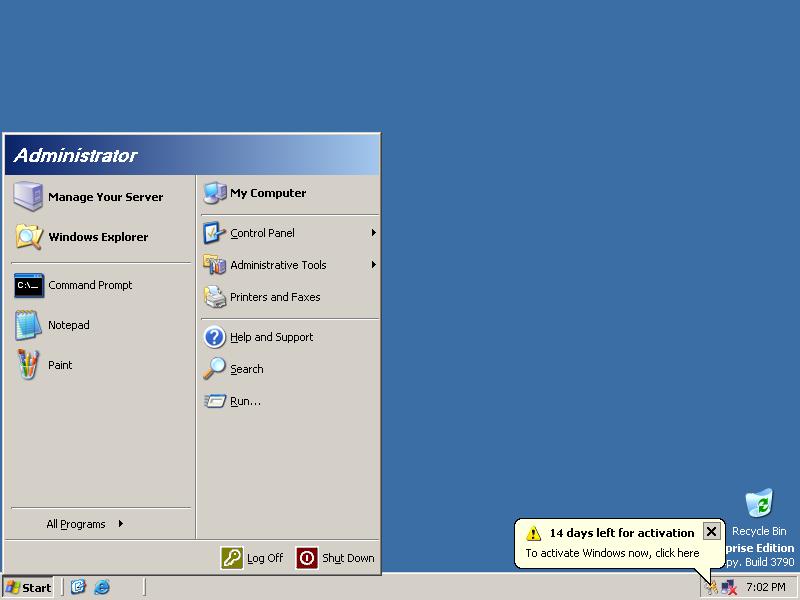Image resolution: width=800 pixels, height=600 pixels.
Task: Open the Run dialog icon
Action: (x=214, y=401)
